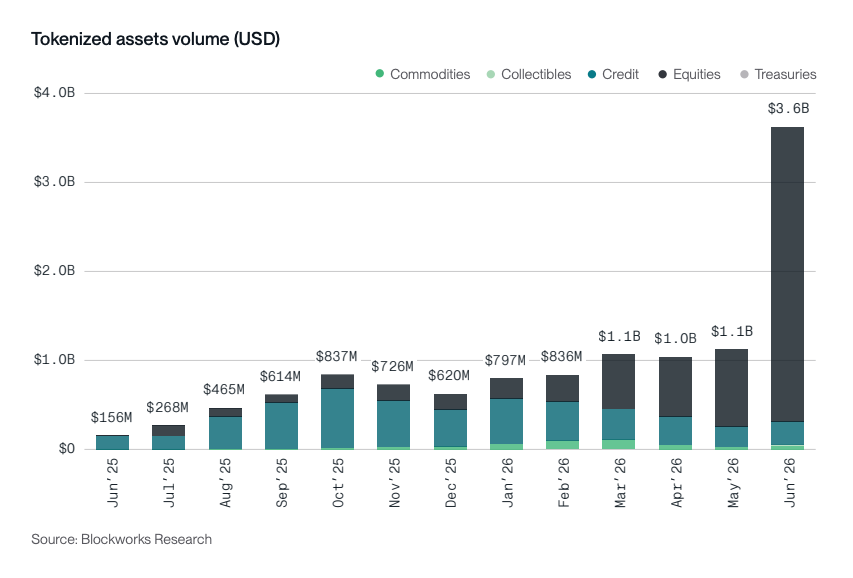This screenshot has width=853, height=578.
Task: Click the Mar'26 Equities bar segment
Action: [x=619, y=382]
